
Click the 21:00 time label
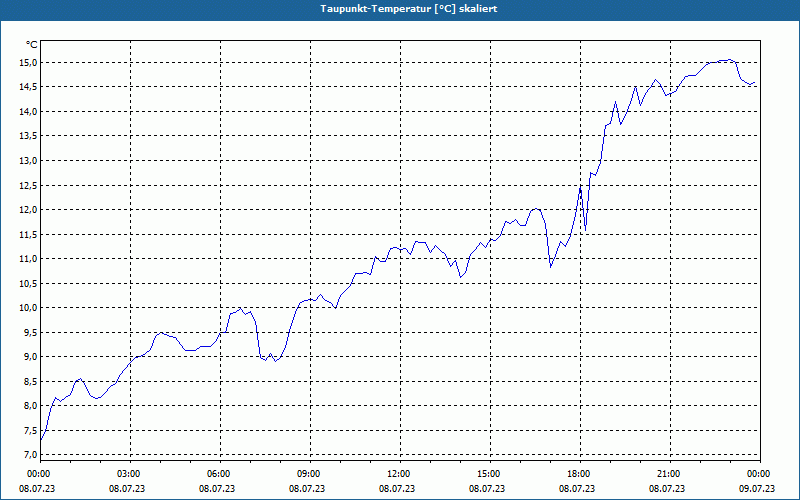[x=670, y=474]
